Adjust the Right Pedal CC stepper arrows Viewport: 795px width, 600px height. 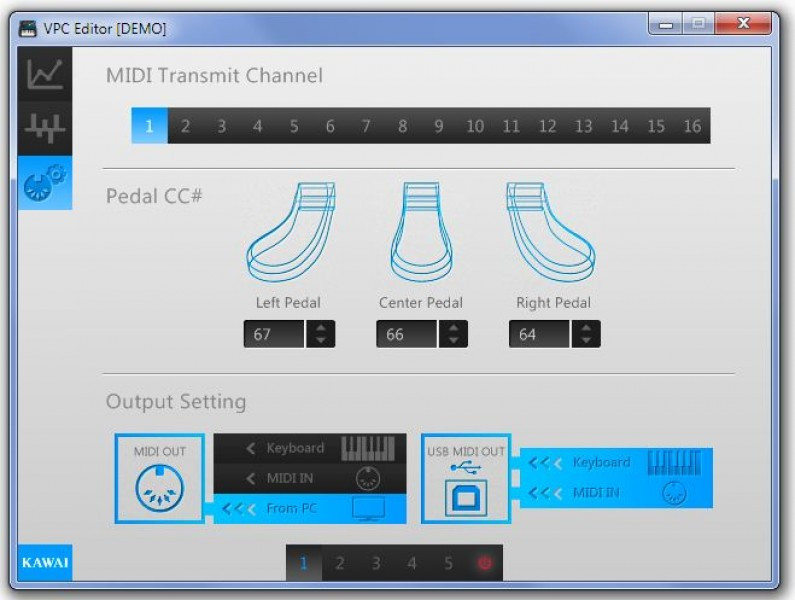coord(585,335)
